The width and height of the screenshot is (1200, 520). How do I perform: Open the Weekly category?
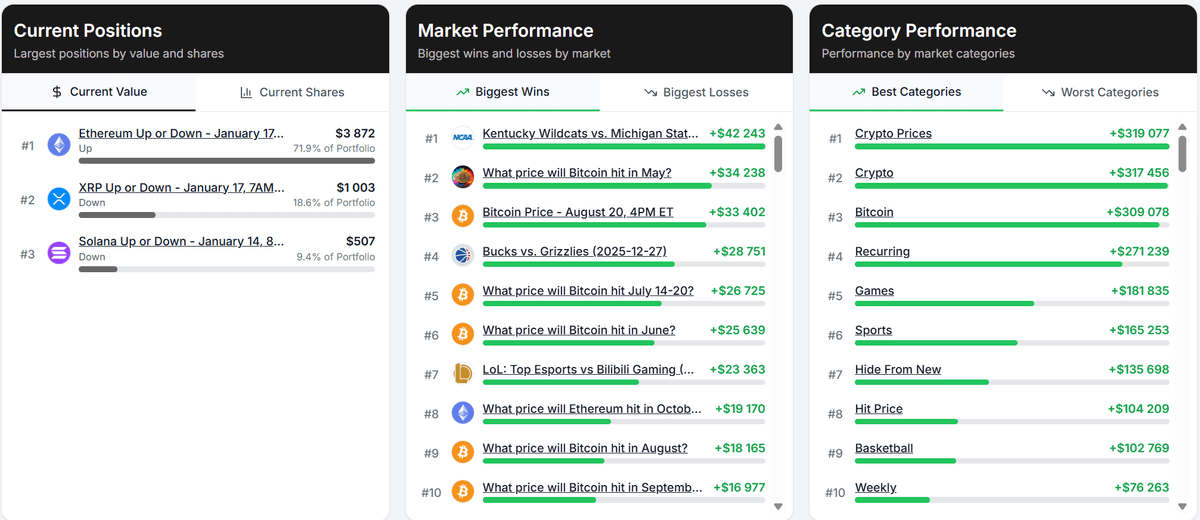coord(876,487)
